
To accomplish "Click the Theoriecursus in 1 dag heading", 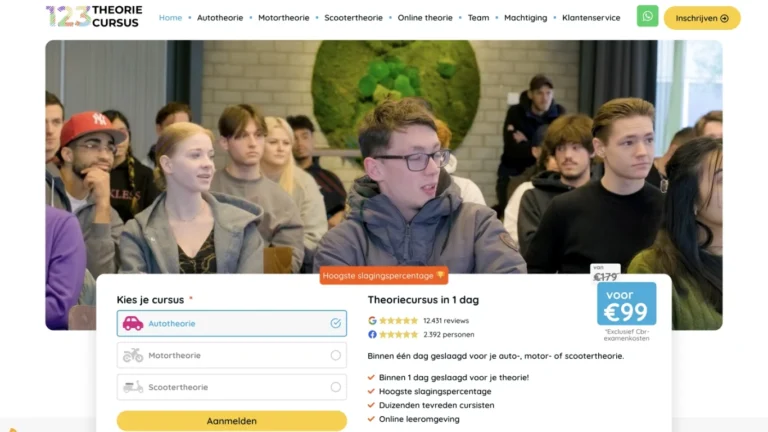I will coord(423,300).
